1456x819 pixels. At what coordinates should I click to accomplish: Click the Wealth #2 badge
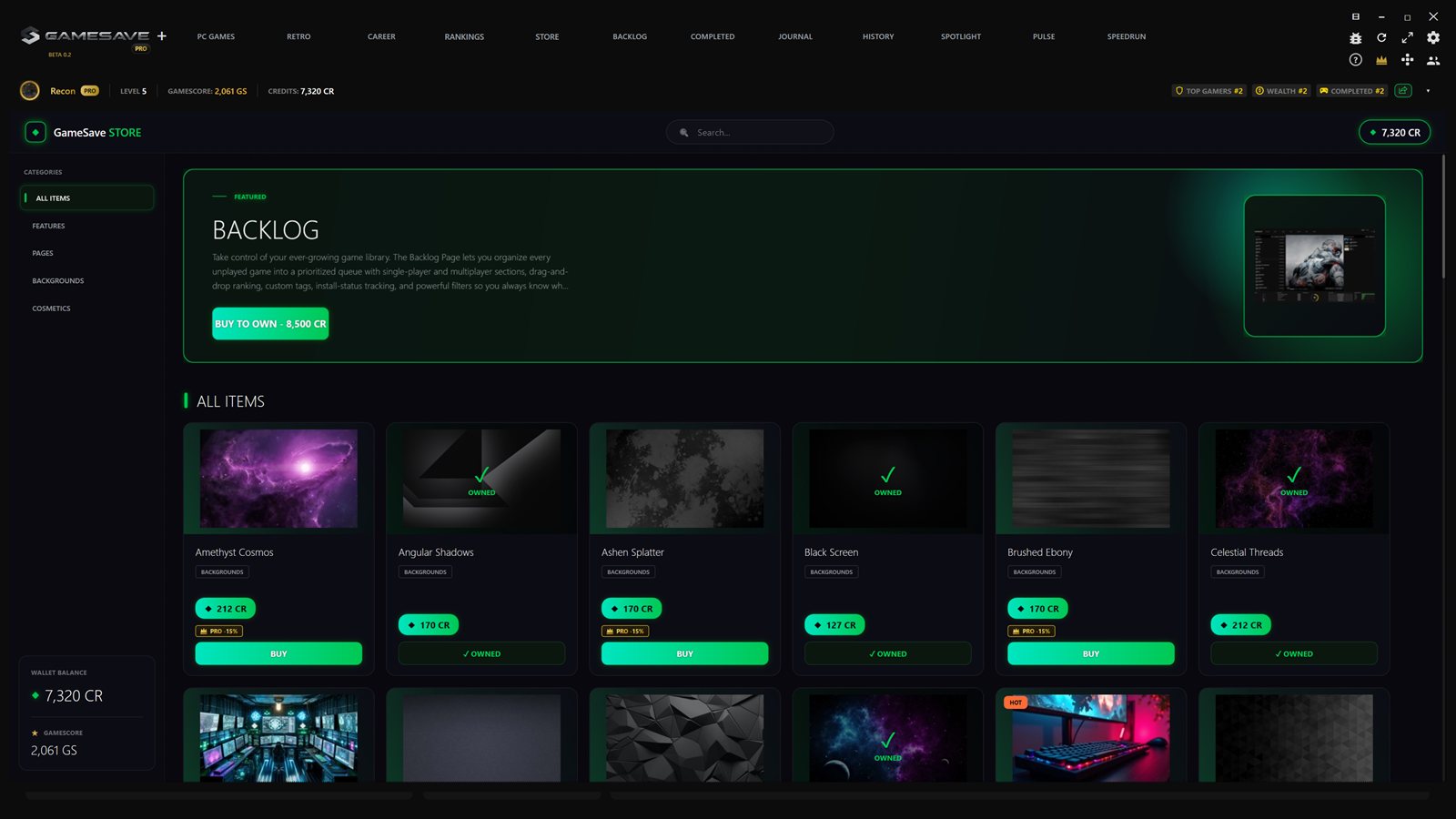pos(1281,91)
